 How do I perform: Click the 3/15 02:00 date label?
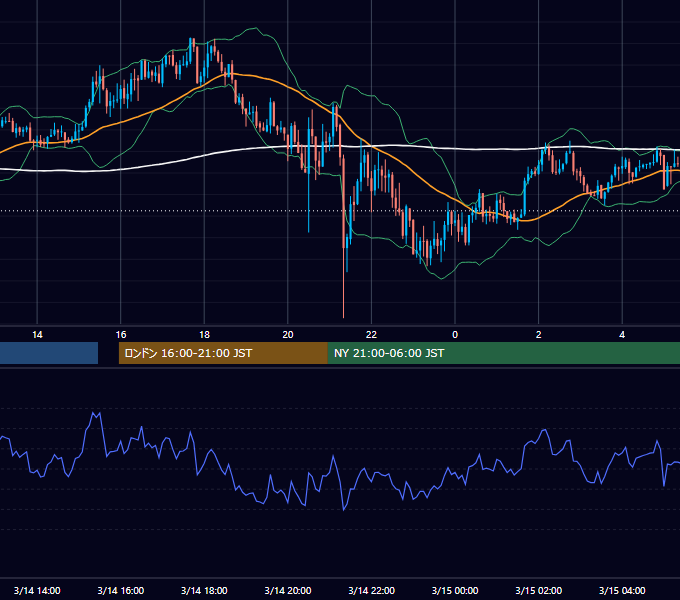click(x=539, y=590)
